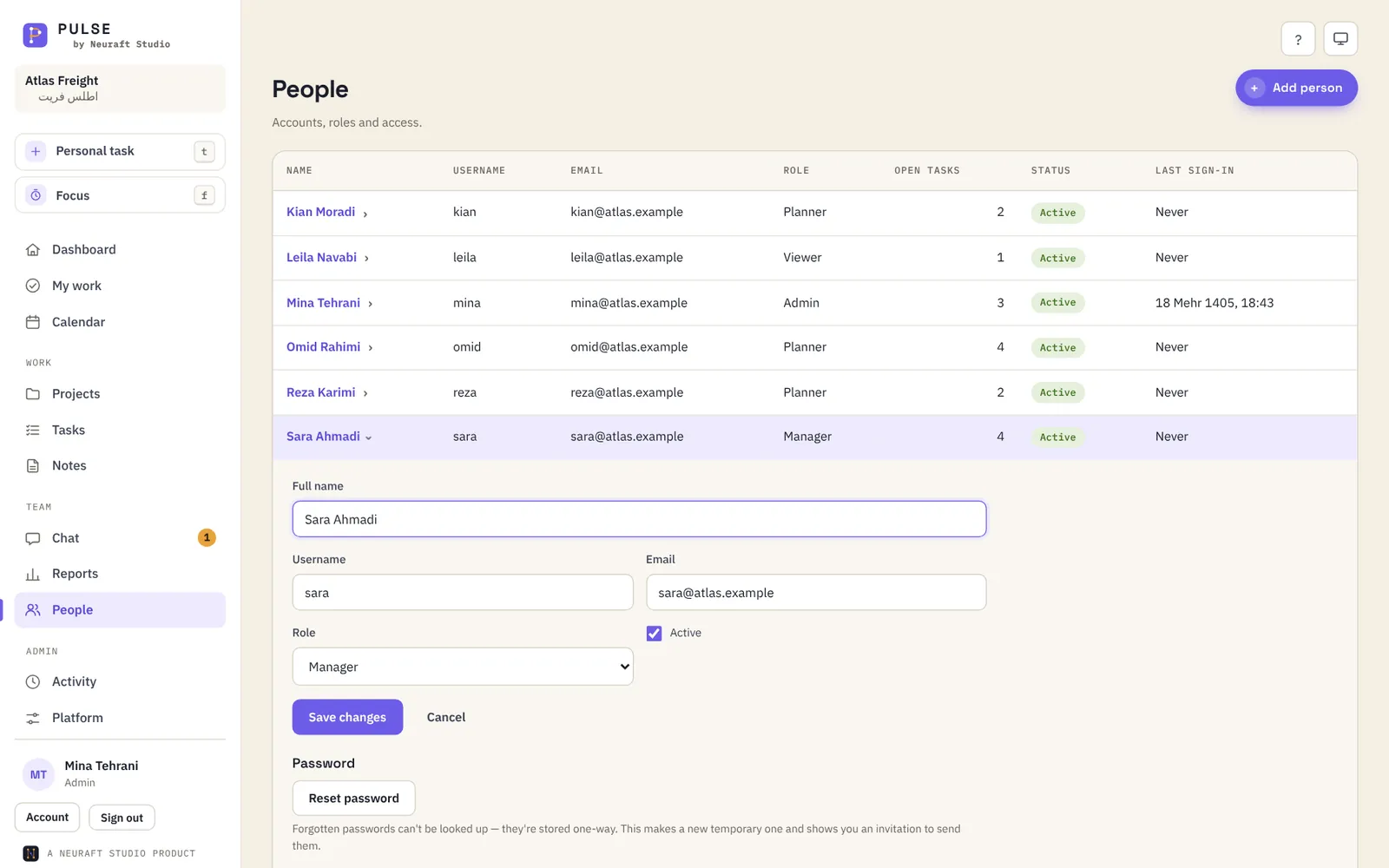
Task: Open Reports from the sidebar
Action: [120, 574]
